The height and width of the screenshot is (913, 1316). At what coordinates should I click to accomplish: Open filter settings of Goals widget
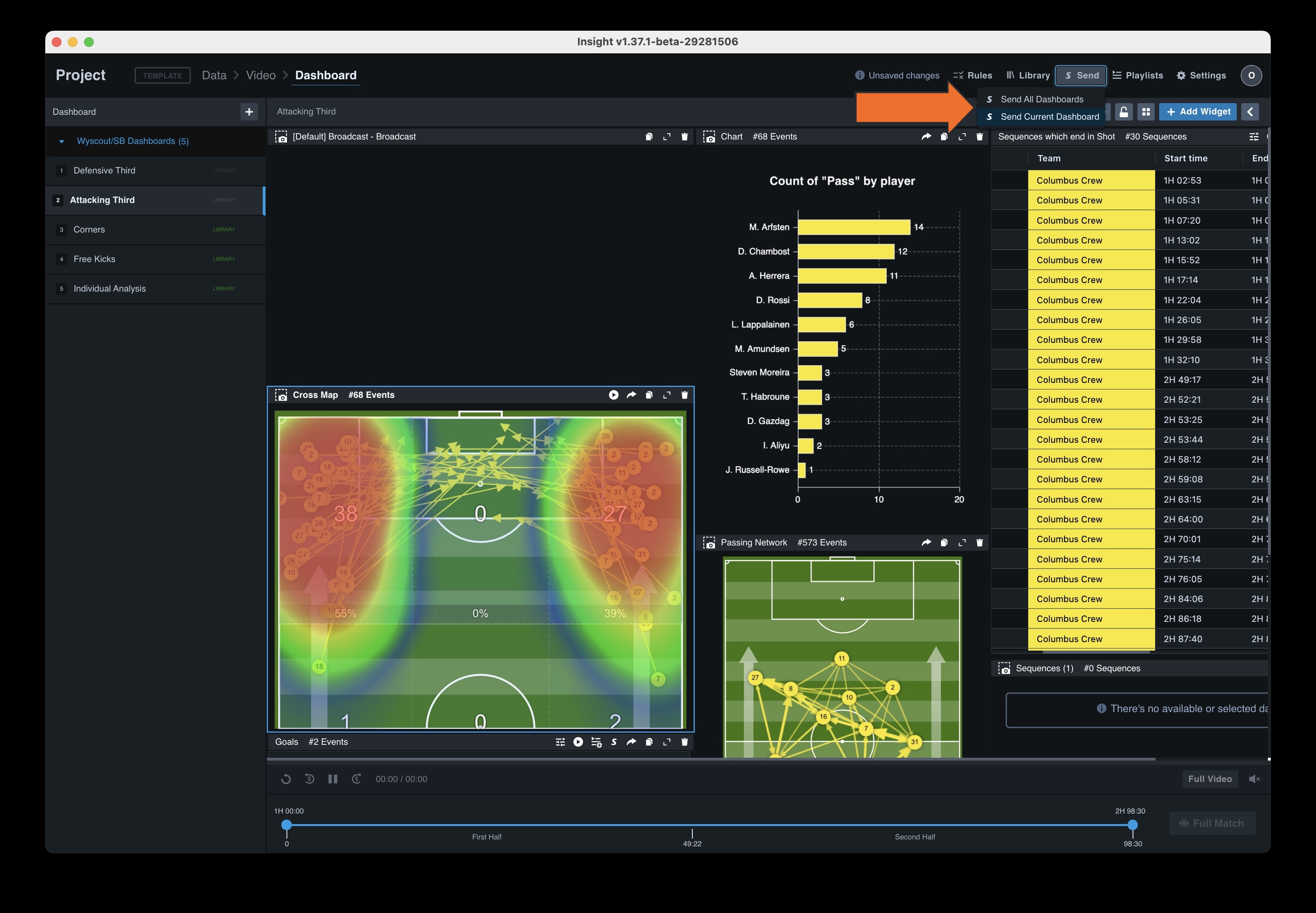pos(560,742)
